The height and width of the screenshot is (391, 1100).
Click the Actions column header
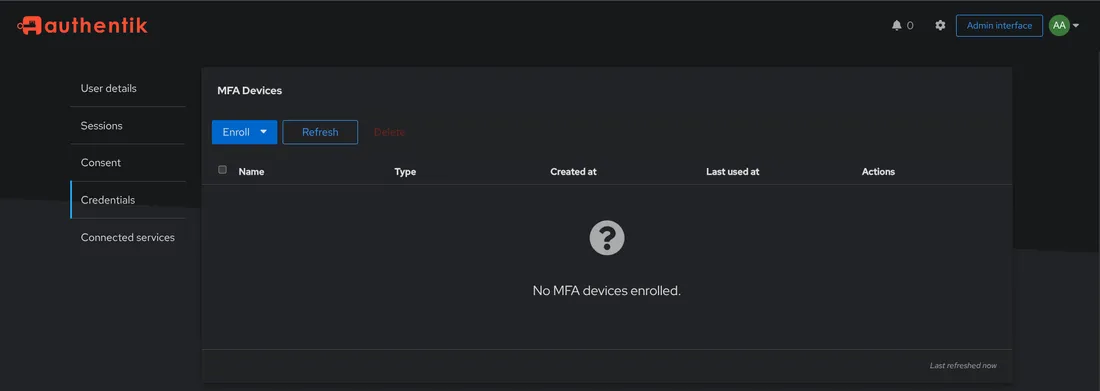[x=878, y=171]
